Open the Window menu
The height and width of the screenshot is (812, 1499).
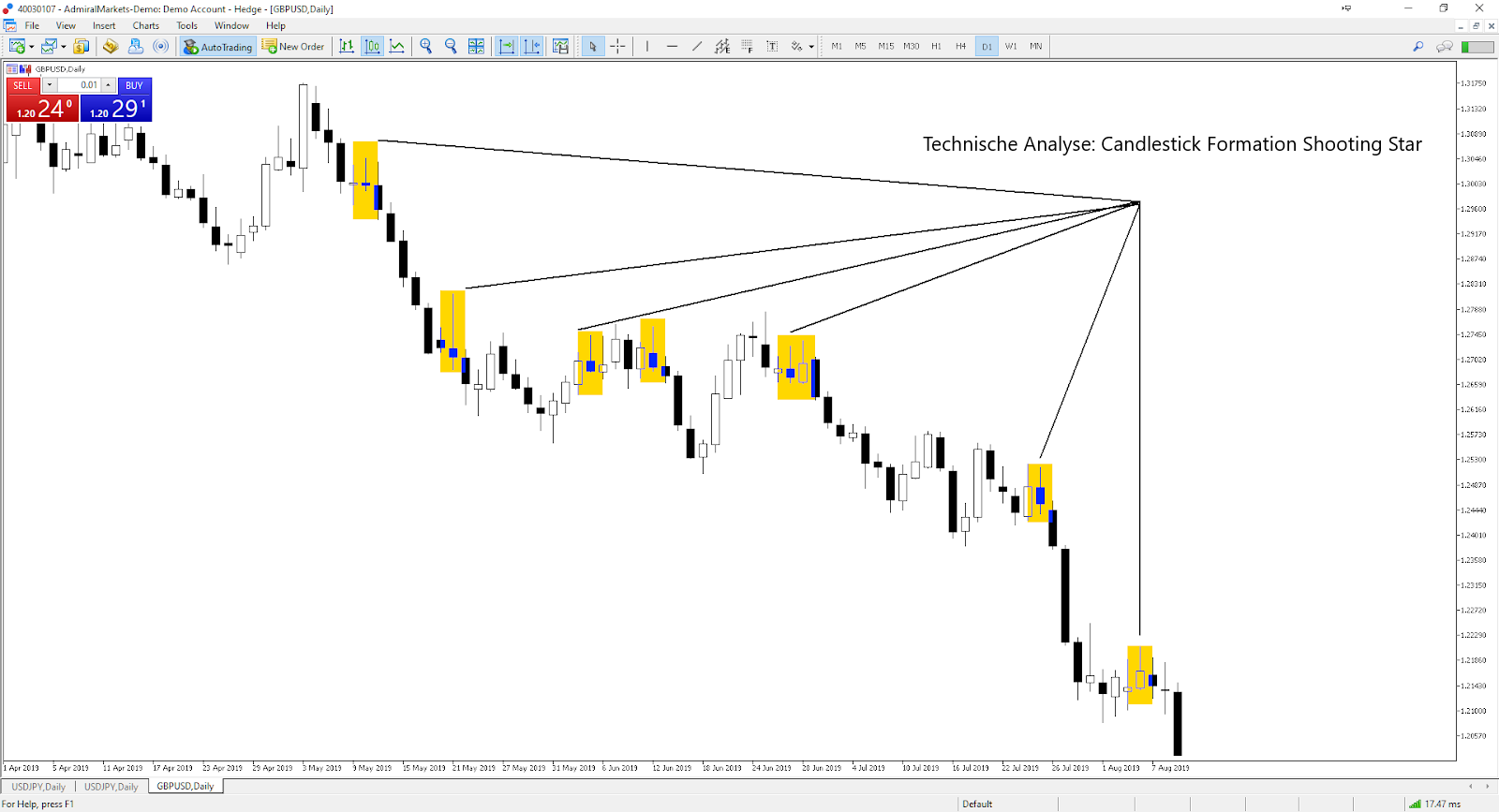[231, 25]
